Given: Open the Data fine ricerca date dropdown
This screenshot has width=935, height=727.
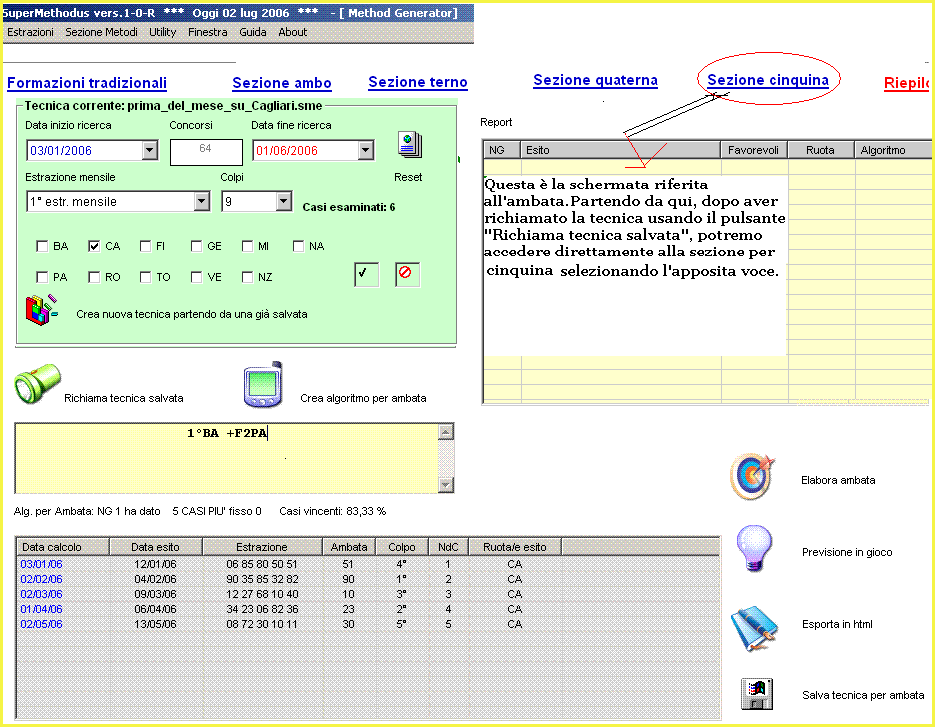Looking at the screenshot, I should (x=366, y=150).
